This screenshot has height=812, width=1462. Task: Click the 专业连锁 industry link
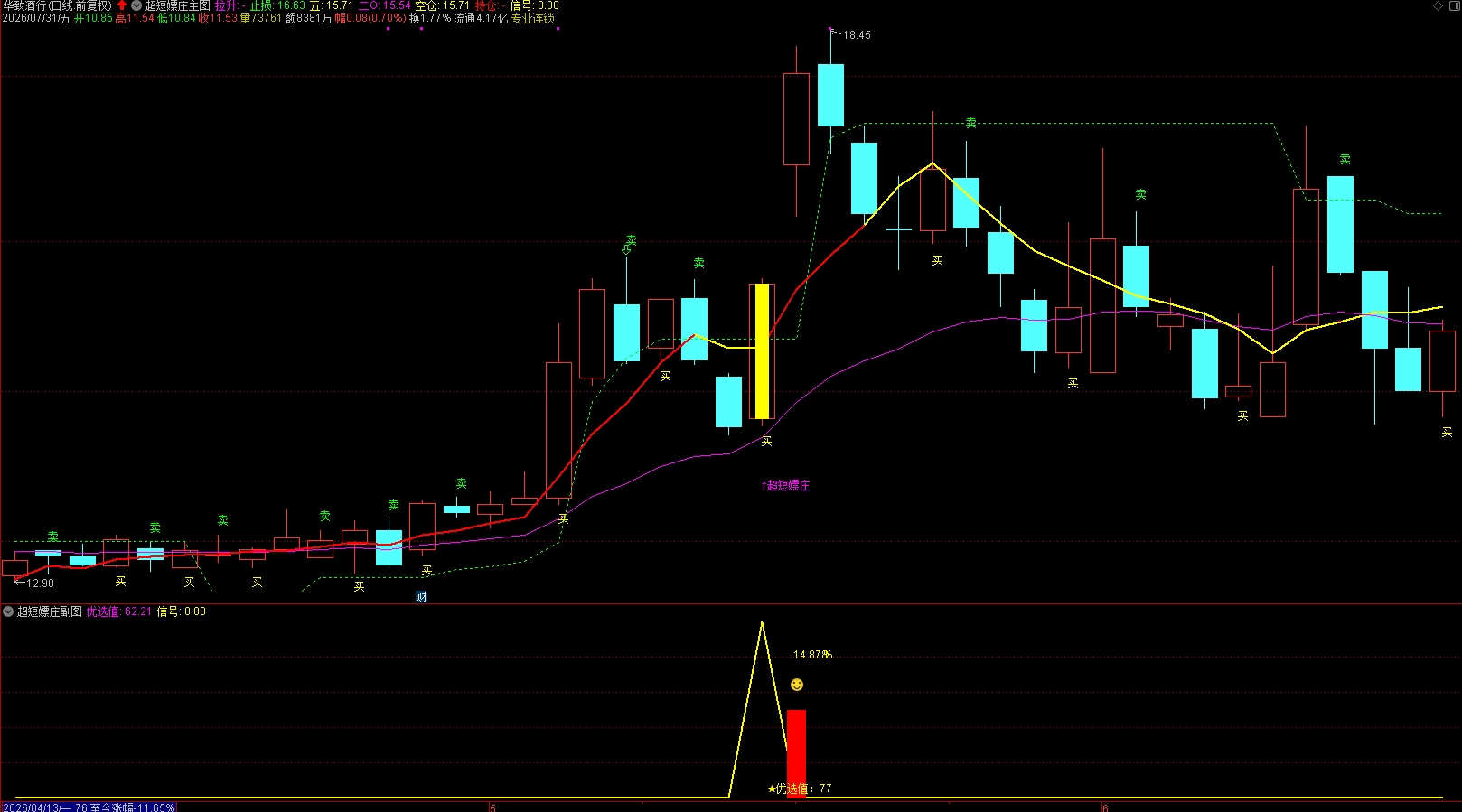point(533,18)
